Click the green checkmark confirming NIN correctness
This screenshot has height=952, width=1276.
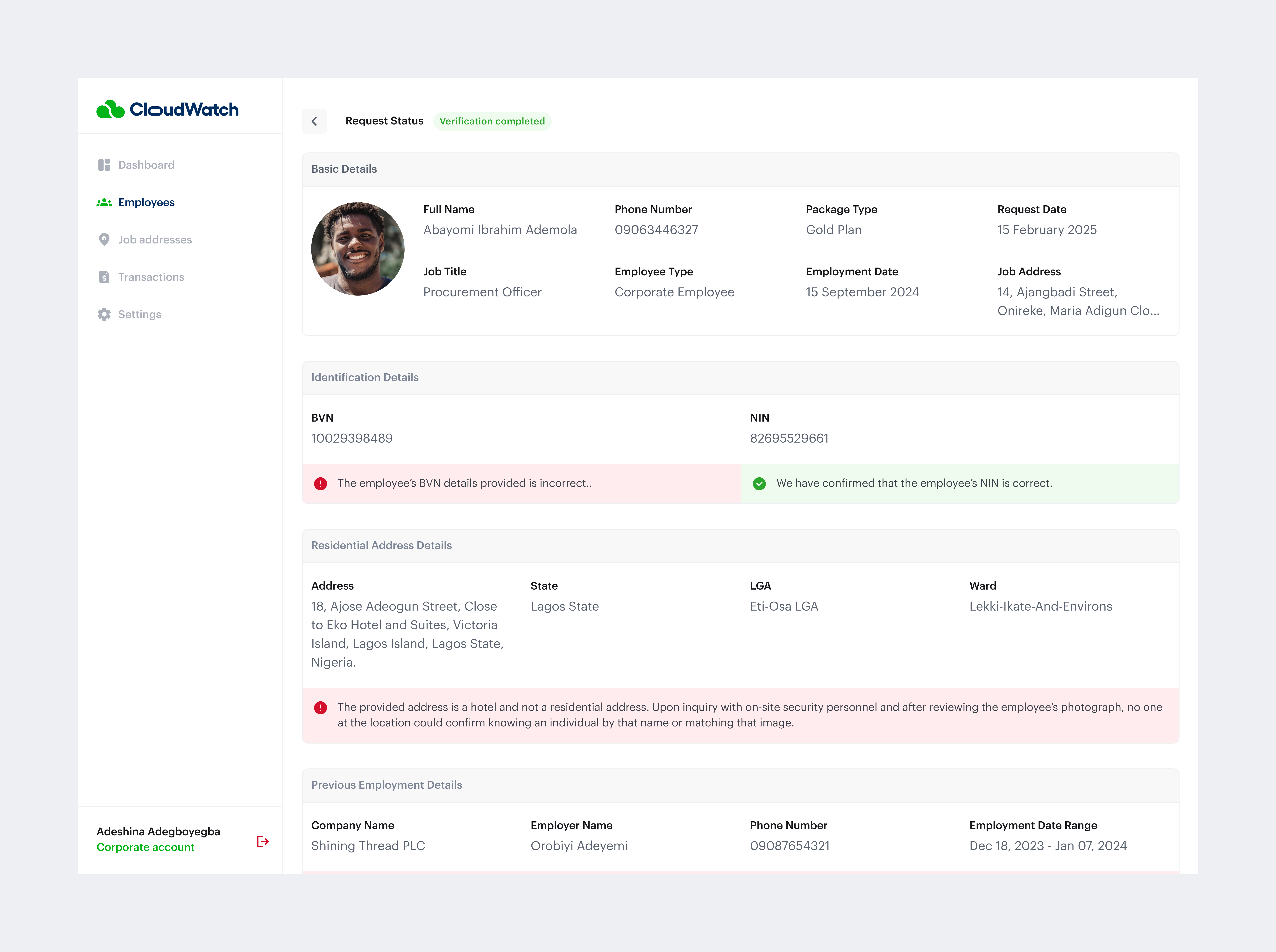[760, 484]
